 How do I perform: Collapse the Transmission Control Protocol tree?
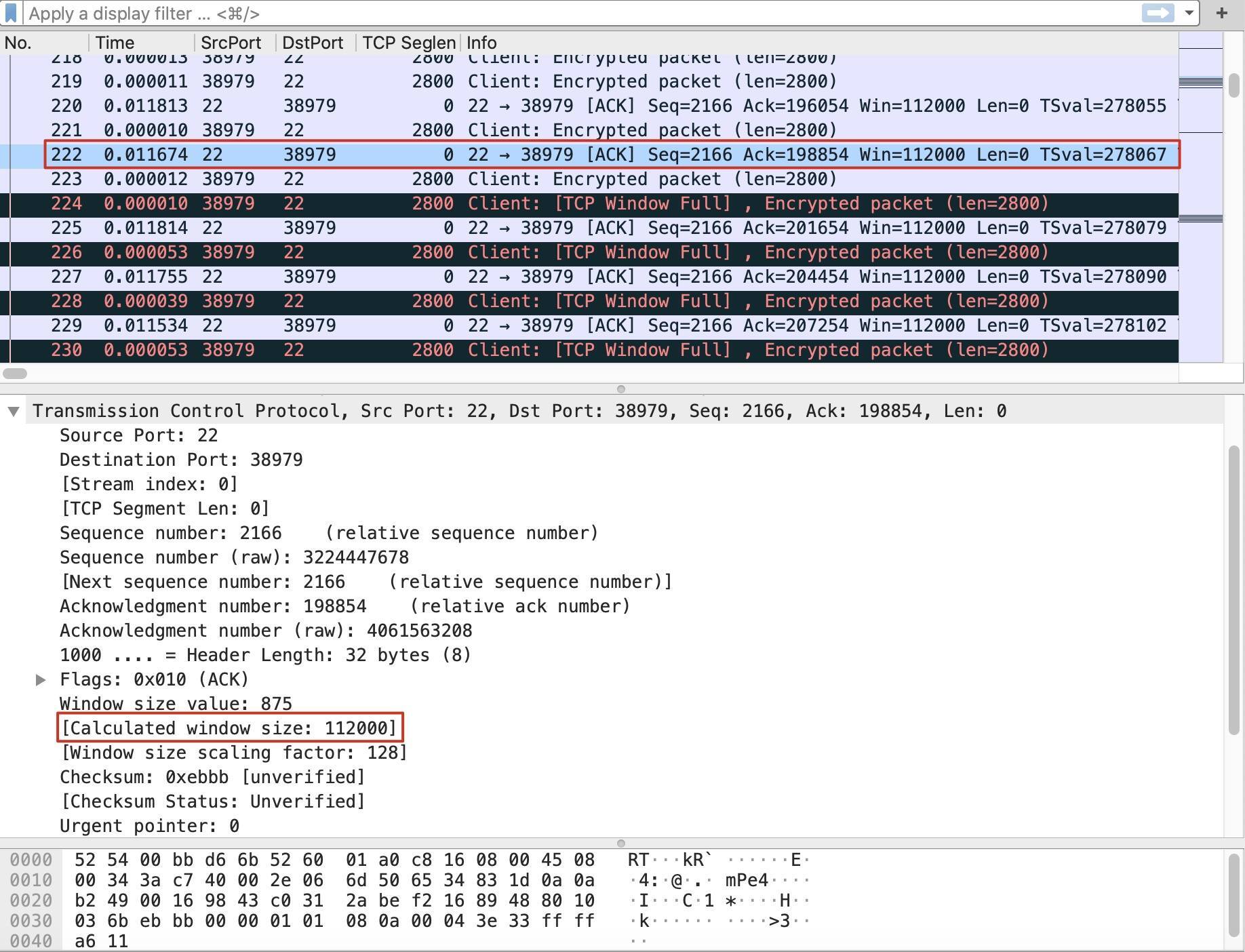click(13, 412)
